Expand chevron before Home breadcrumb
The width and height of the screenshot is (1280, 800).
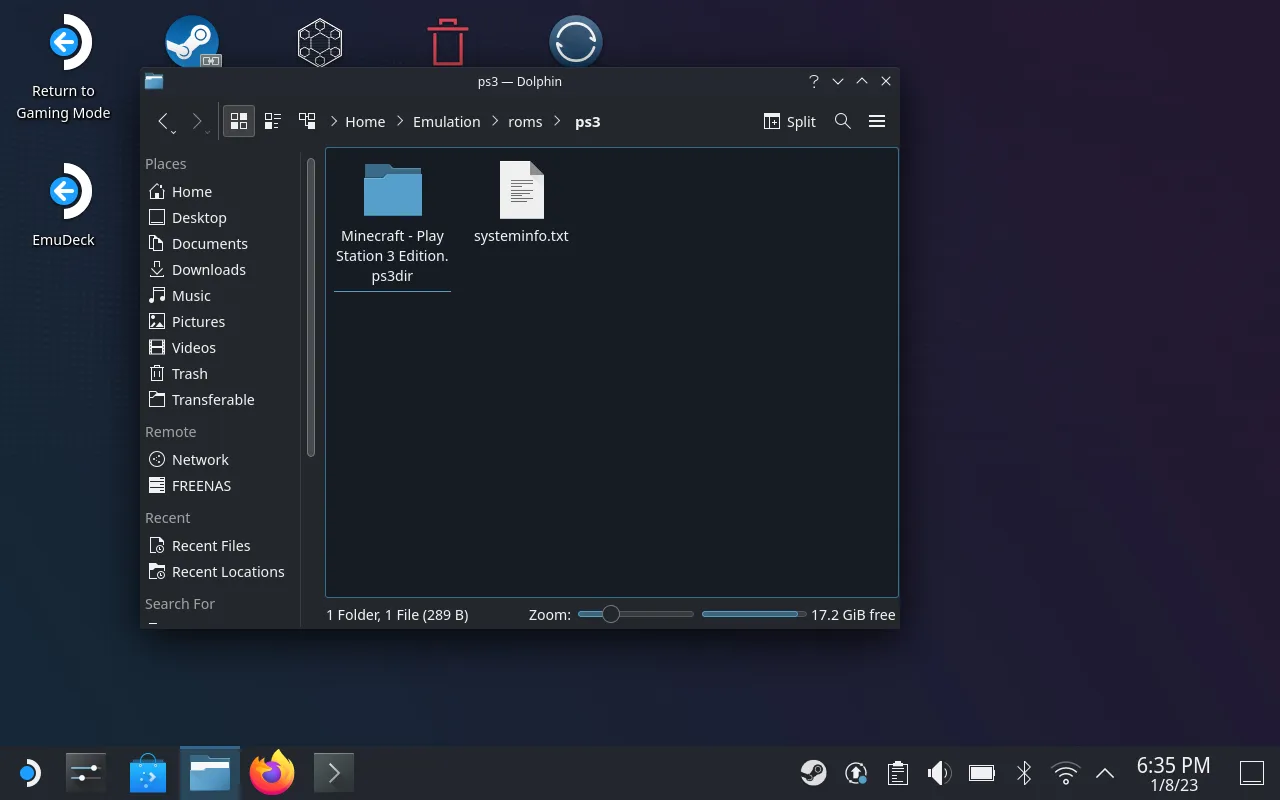coord(333,122)
